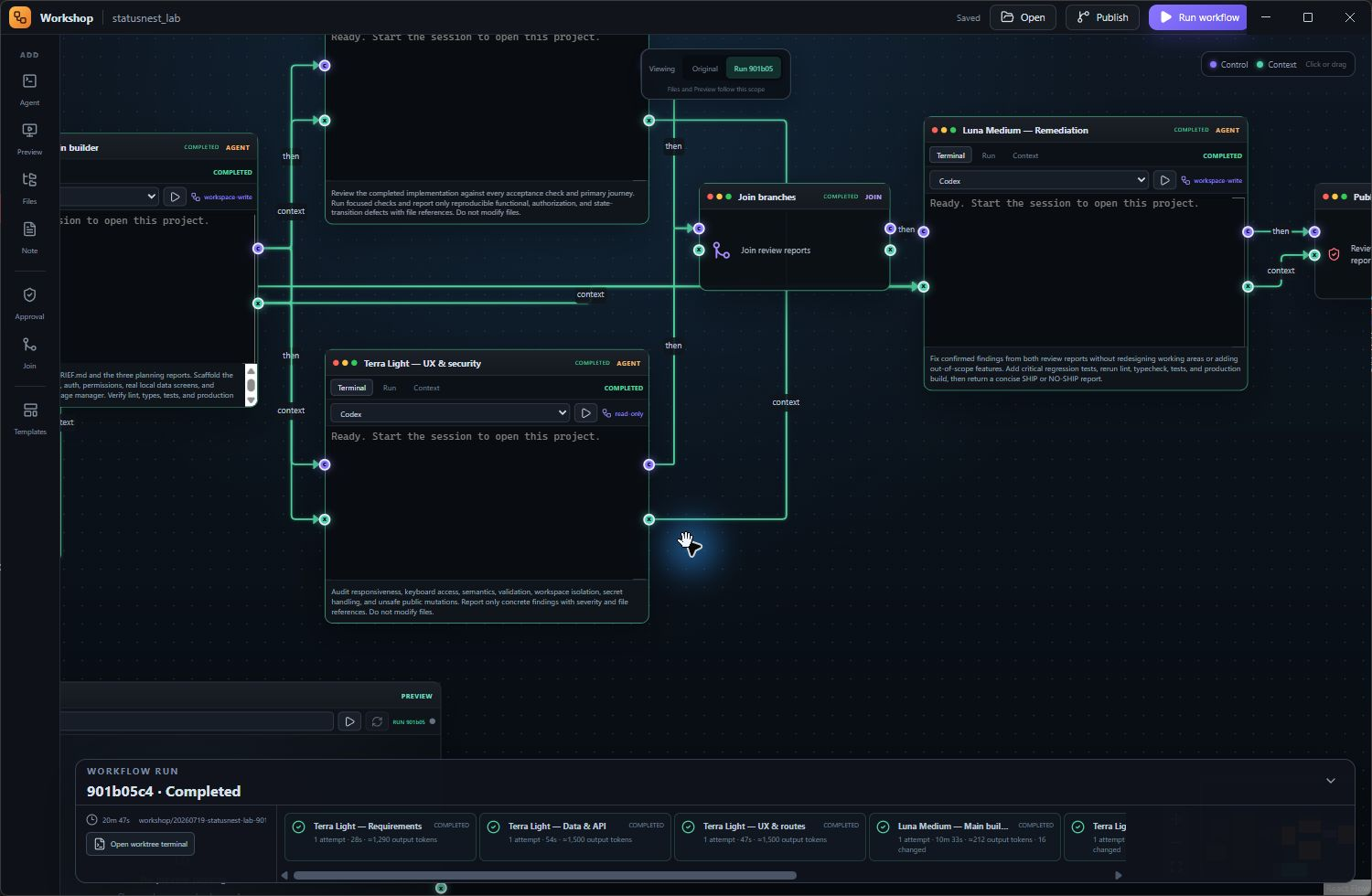Open Run tab in Remediation node
1372x896 pixels.
(x=989, y=155)
